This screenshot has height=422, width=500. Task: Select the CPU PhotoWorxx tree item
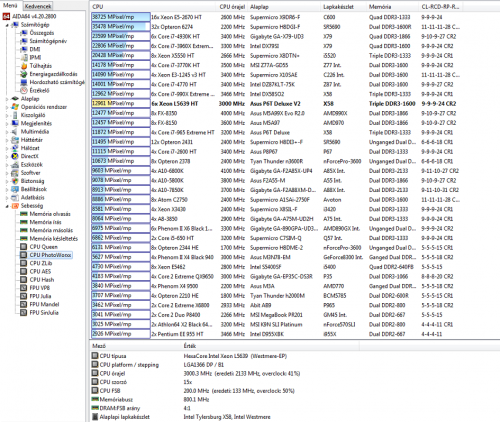tap(50, 255)
